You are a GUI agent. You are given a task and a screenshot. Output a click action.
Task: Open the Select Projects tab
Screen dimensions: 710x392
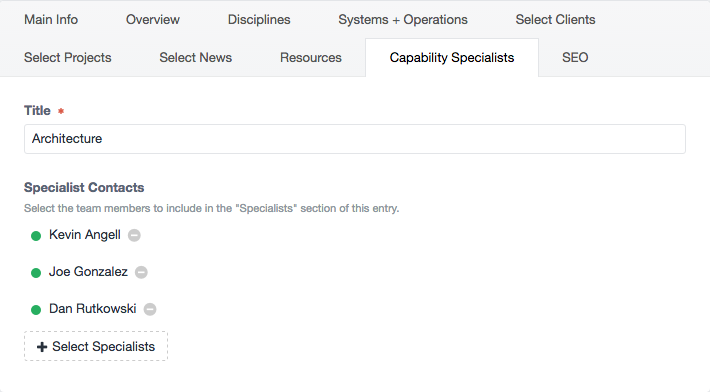(67, 57)
